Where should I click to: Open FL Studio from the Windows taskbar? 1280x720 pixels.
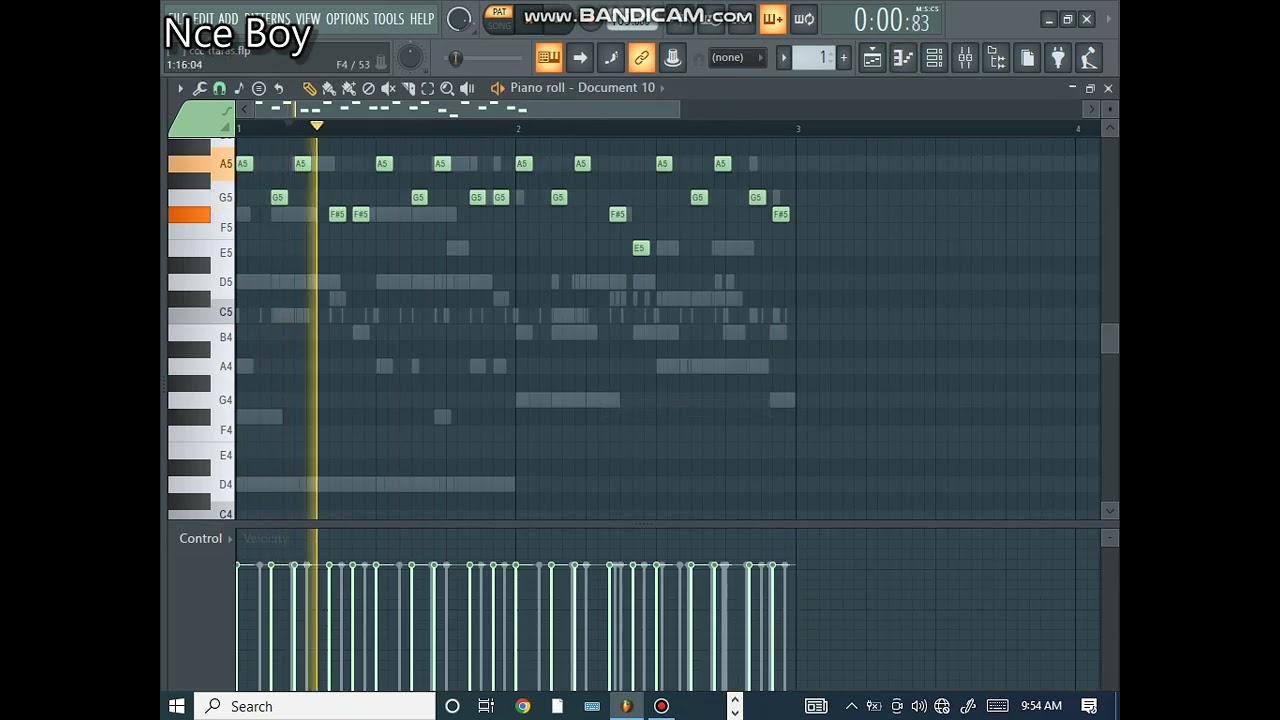click(x=626, y=706)
